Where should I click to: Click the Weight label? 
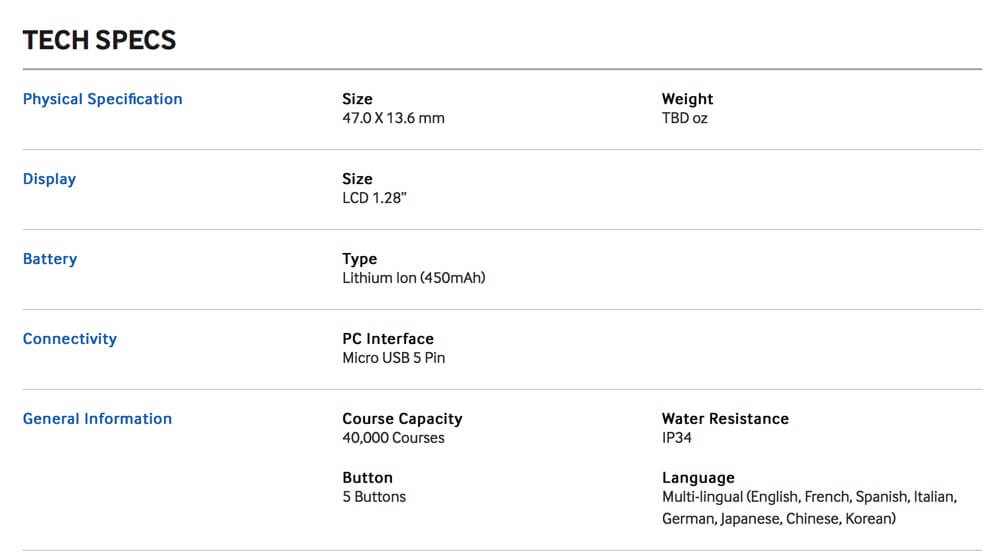[687, 99]
